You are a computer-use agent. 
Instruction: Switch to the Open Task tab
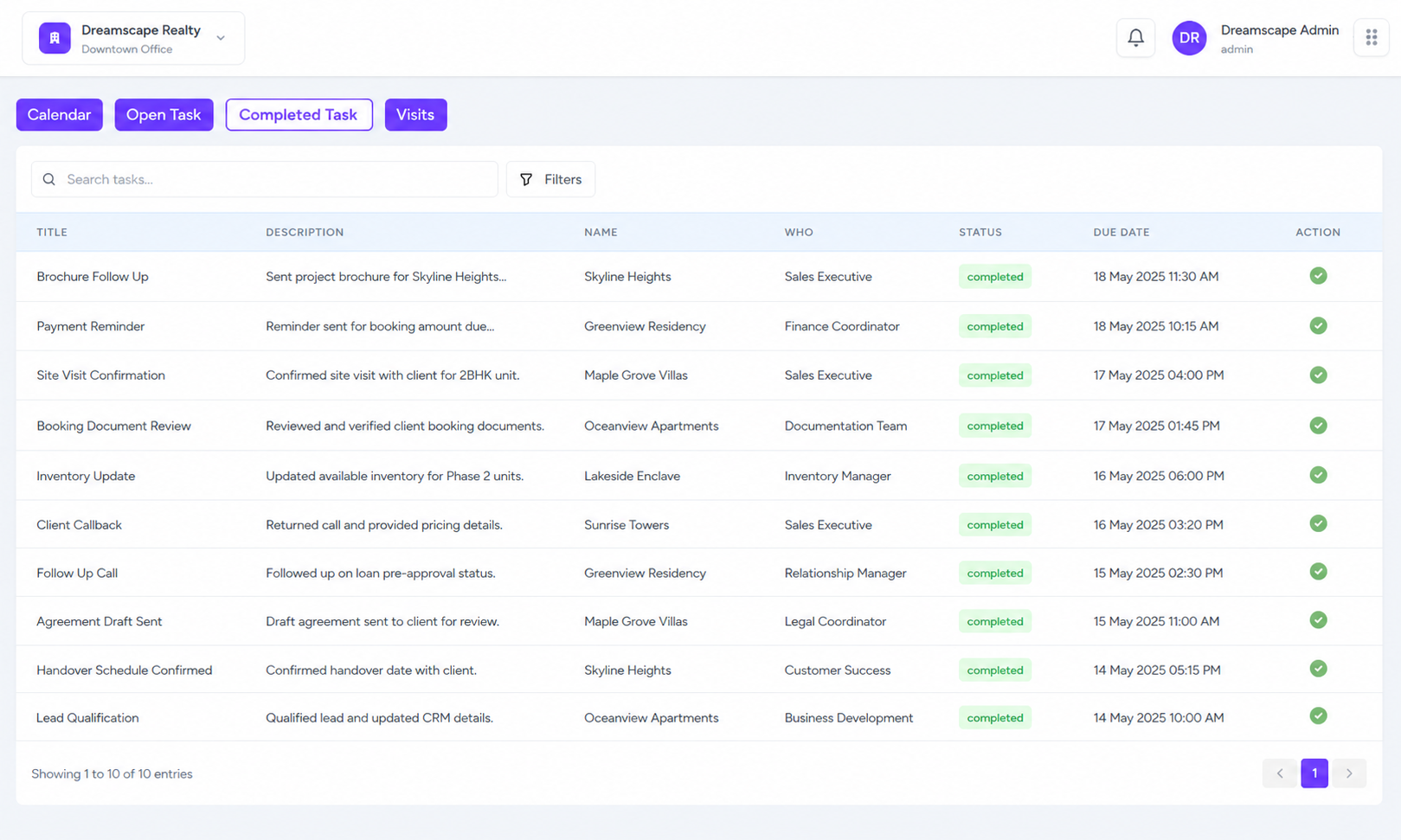pos(164,114)
